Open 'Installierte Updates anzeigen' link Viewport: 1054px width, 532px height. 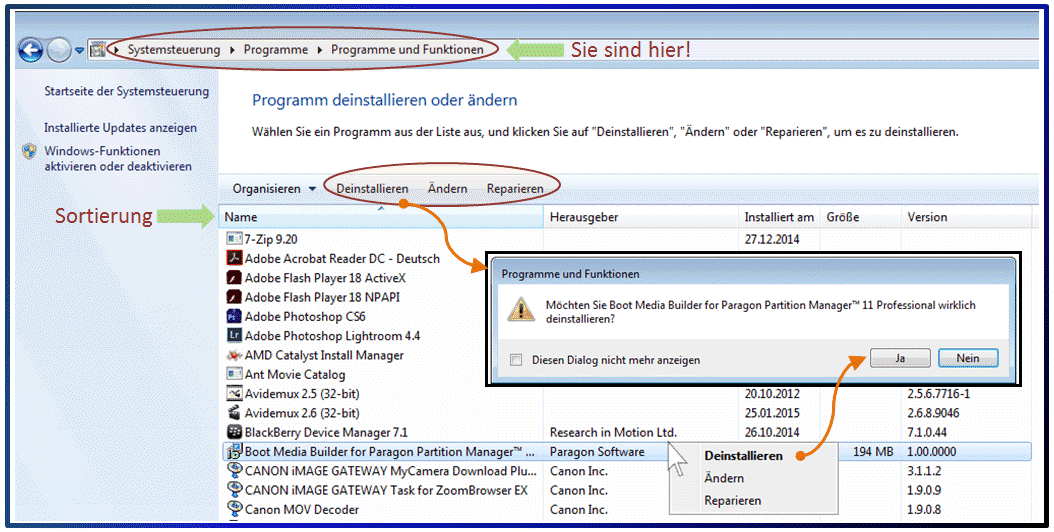coord(120,128)
